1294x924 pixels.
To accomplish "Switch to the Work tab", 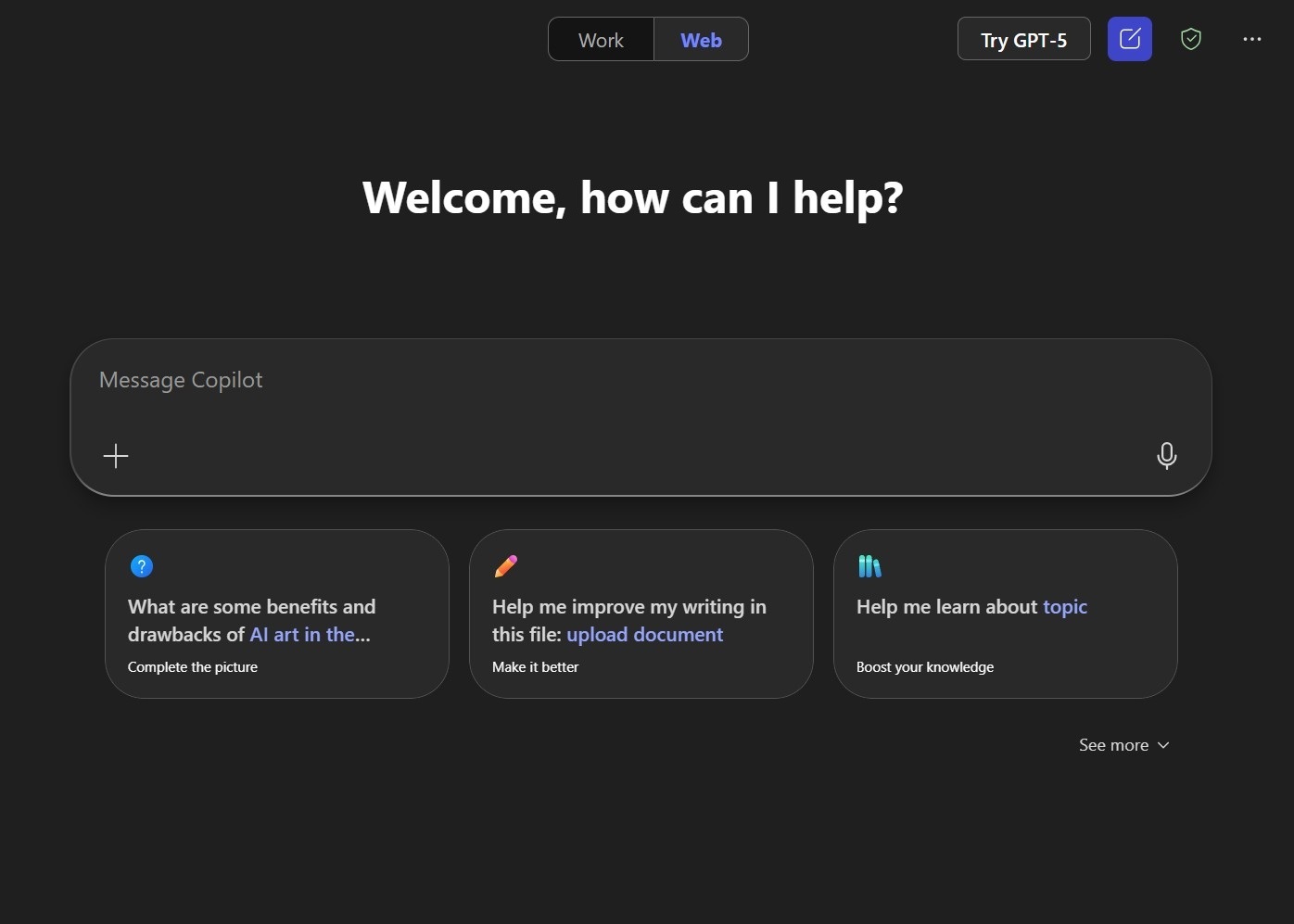I will 601,40.
